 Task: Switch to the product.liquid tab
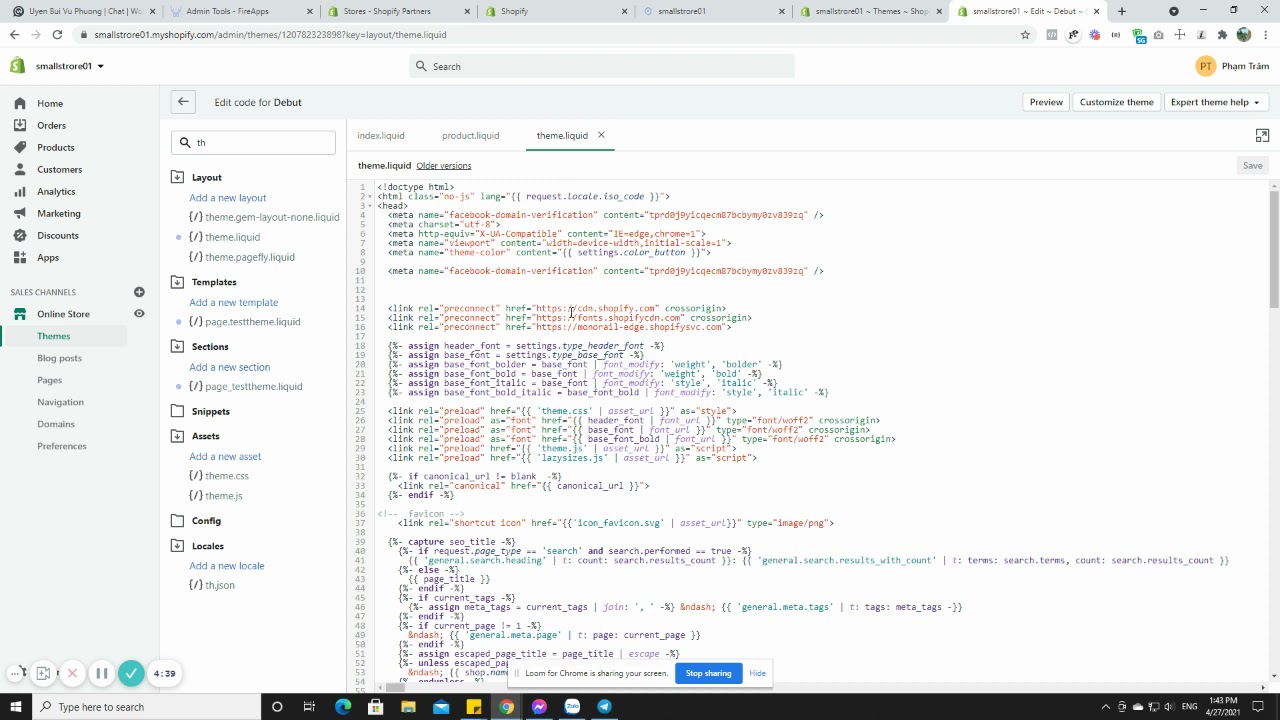click(470, 136)
